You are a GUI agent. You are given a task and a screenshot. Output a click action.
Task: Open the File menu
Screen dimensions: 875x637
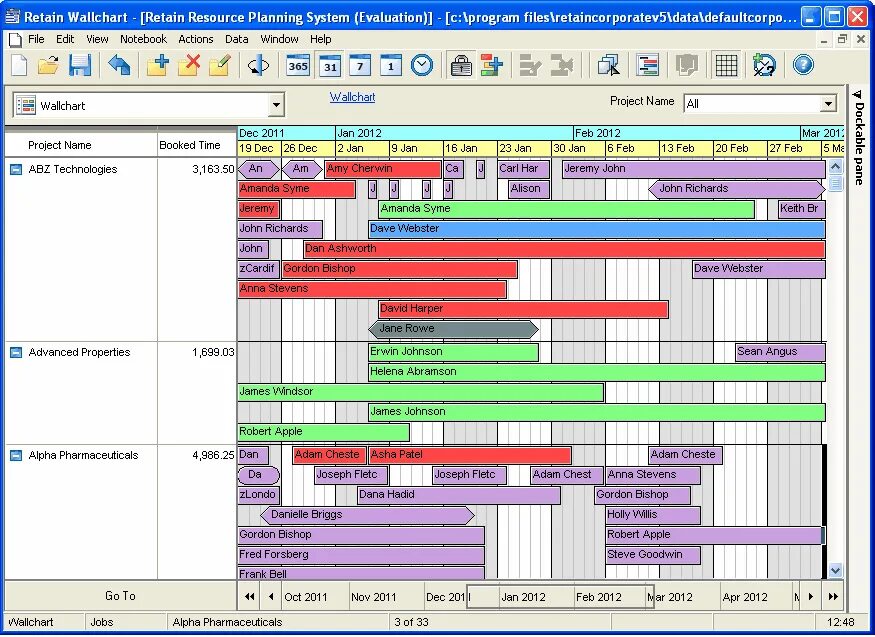pyautogui.click(x=36, y=40)
